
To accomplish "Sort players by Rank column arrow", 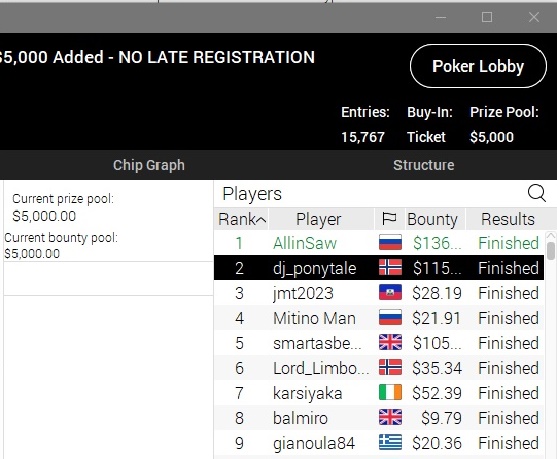I will pyautogui.click(x=260, y=220).
